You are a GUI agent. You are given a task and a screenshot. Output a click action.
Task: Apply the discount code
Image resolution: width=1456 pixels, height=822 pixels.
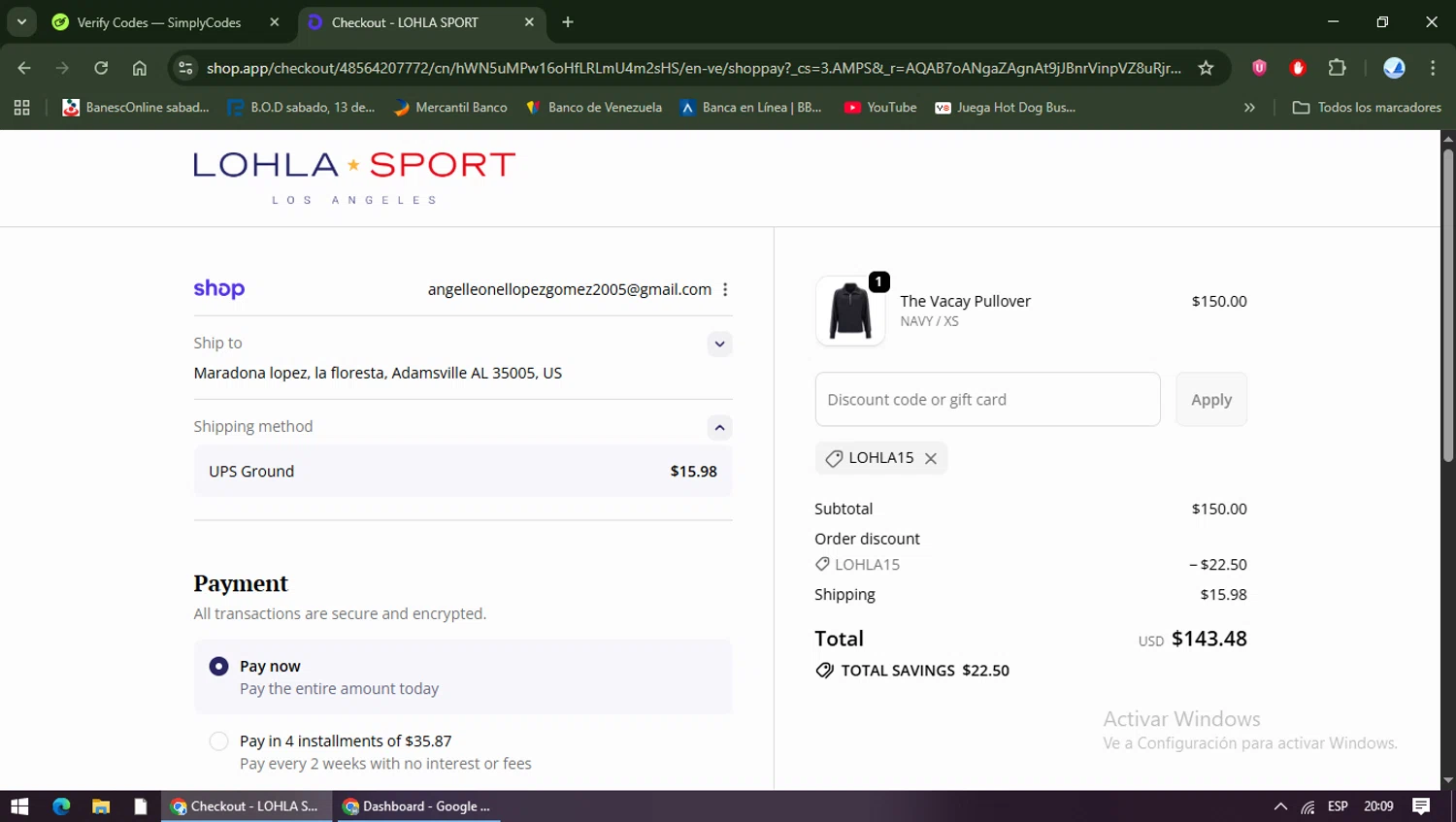(x=1211, y=399)
